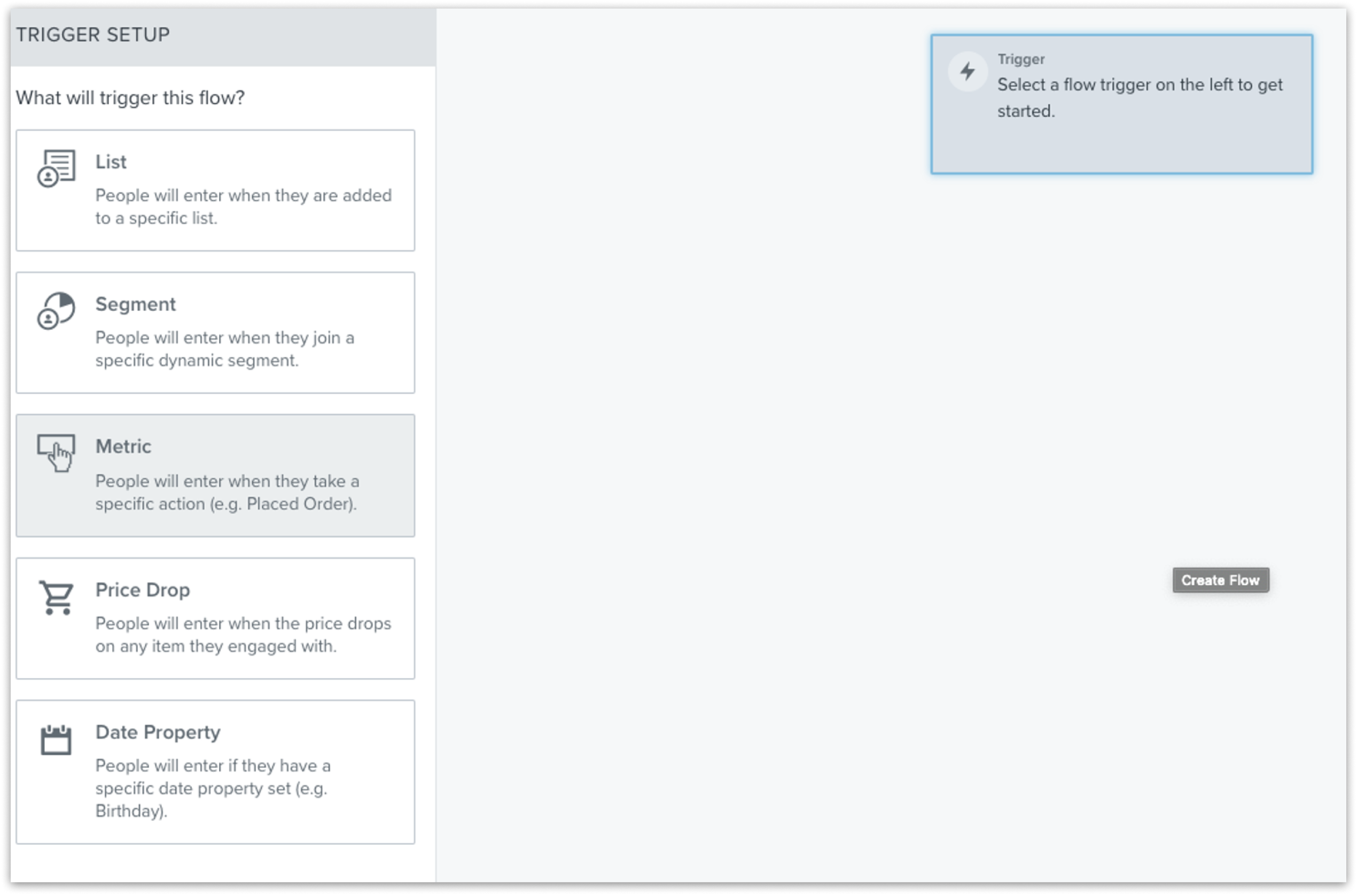
Task: Choose the Date Property trigger title
Action: click(158, 732)
